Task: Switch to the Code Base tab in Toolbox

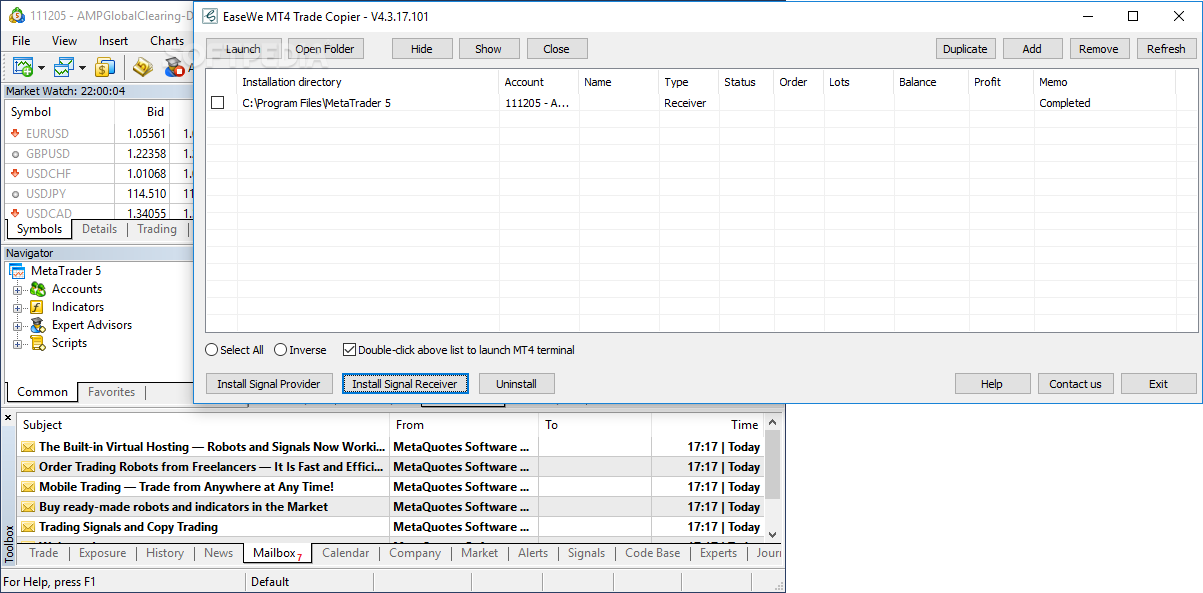Action: click(653, 553)
